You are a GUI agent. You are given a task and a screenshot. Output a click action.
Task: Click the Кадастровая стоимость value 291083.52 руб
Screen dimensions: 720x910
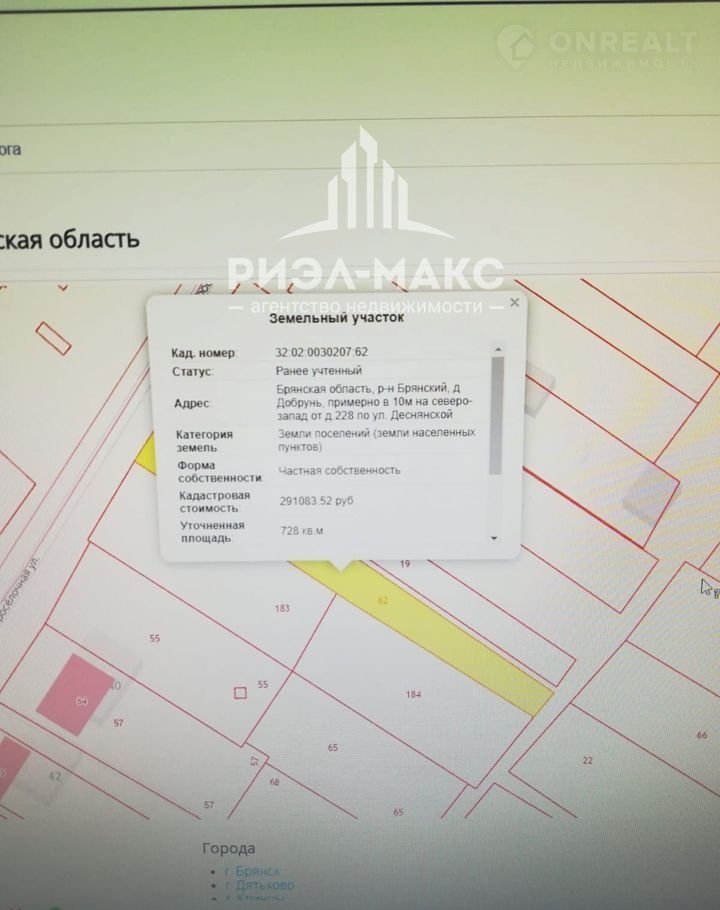pos(316,500)
